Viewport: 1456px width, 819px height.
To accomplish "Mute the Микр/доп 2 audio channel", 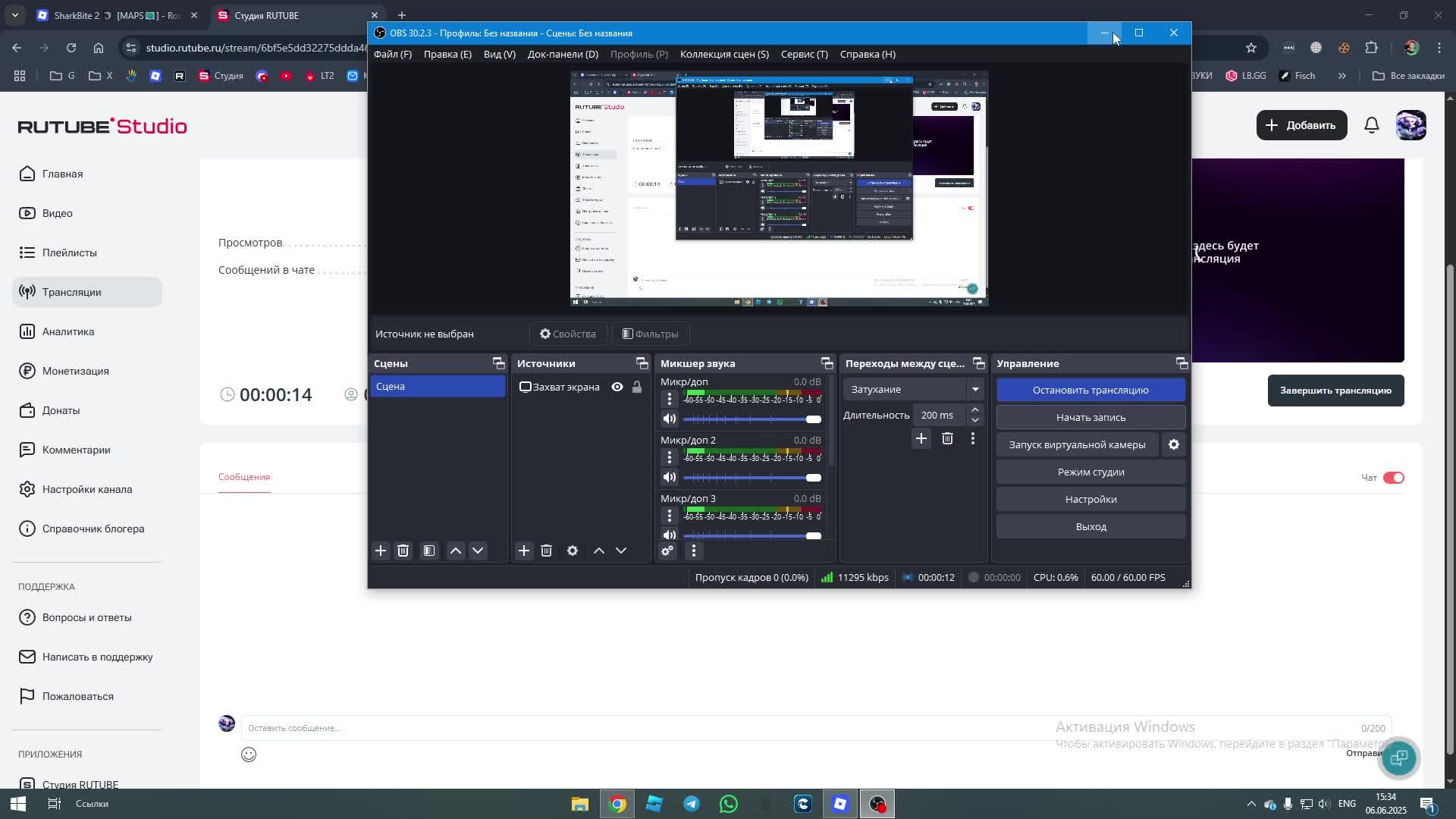I will (x=669, y=477).
